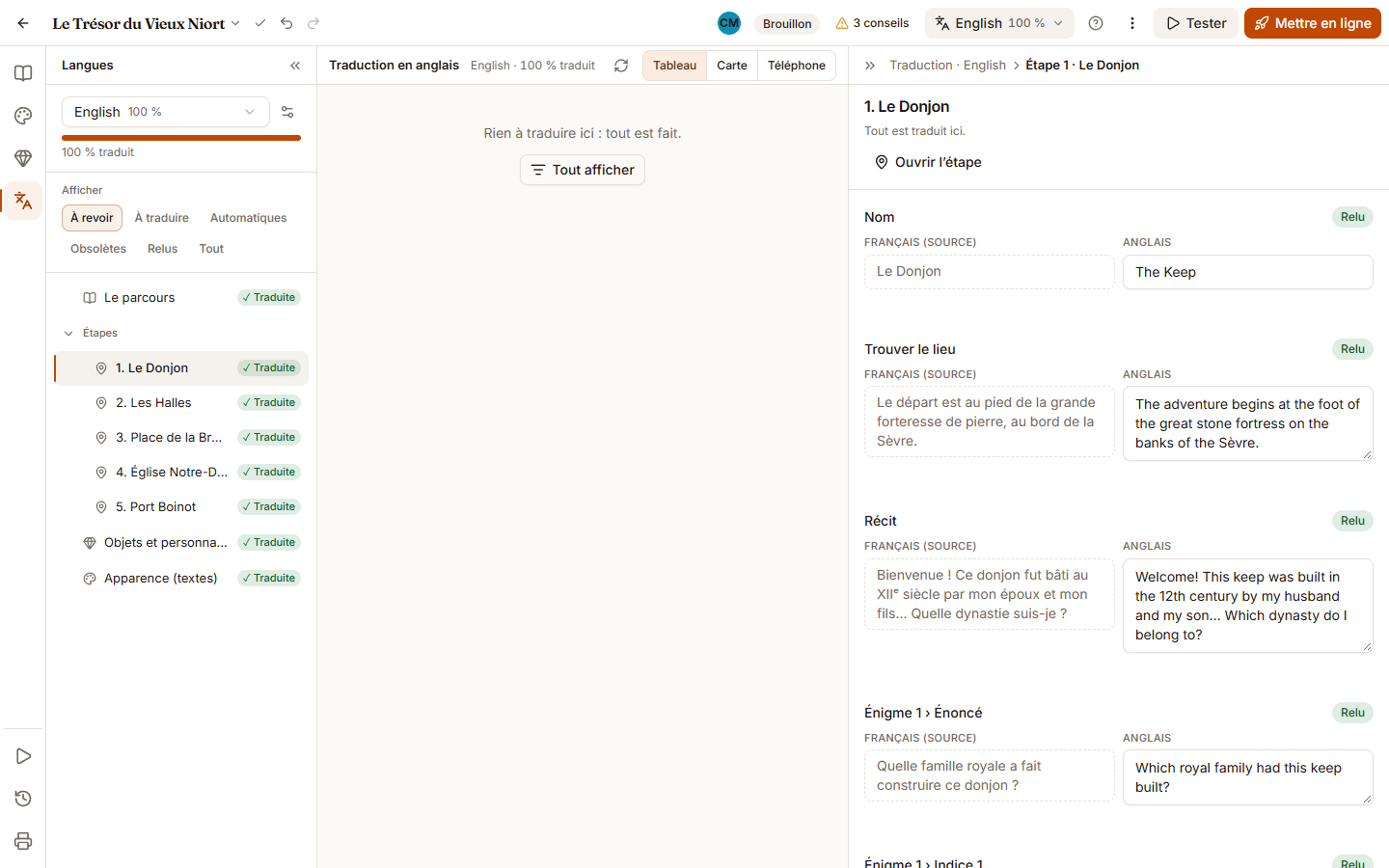Go back using the top-left arrow

click(23, 23)
